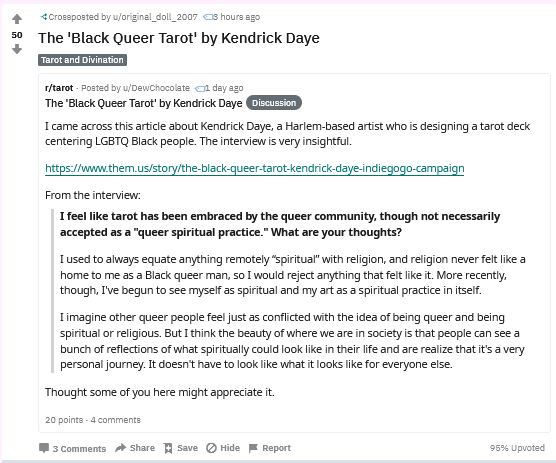The image size is (556, 463).
Task: Click the tag icon beside 3 hours ago
Action: click(208, 17)
